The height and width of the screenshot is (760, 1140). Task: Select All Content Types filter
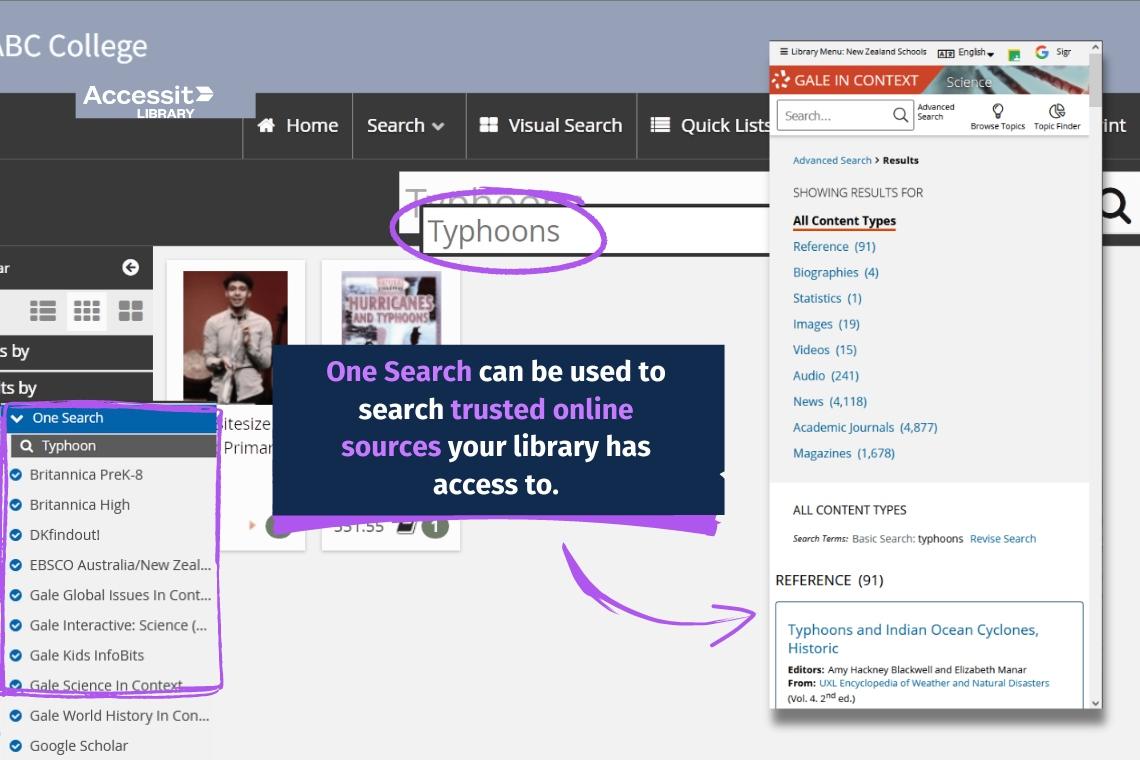(844, 221)
